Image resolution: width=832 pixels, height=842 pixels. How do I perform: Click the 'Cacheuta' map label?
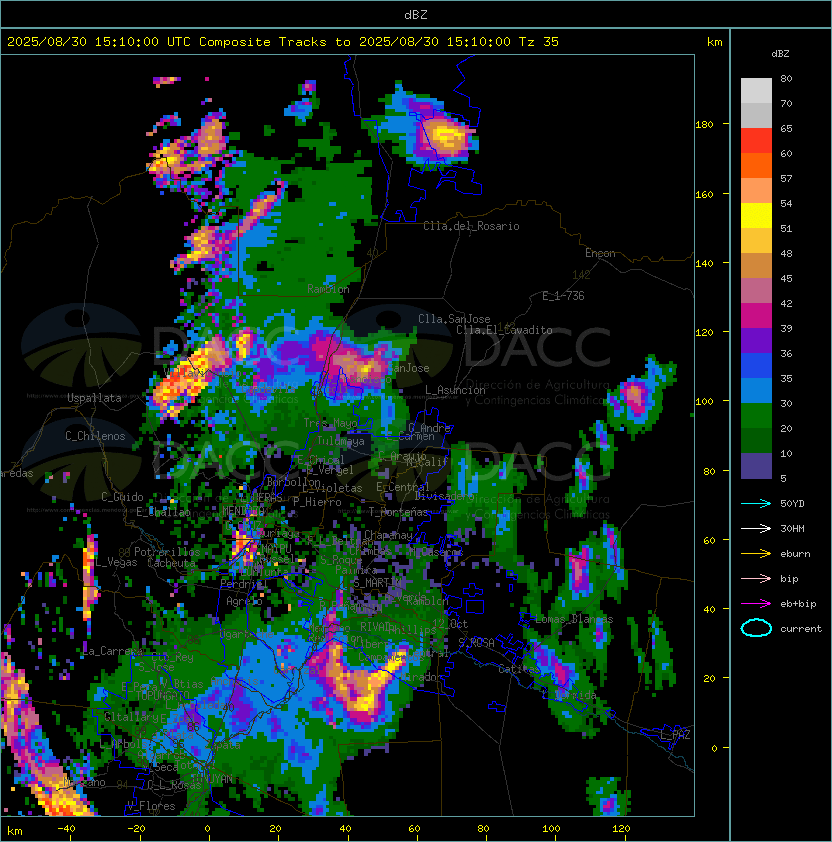[171, 563]
